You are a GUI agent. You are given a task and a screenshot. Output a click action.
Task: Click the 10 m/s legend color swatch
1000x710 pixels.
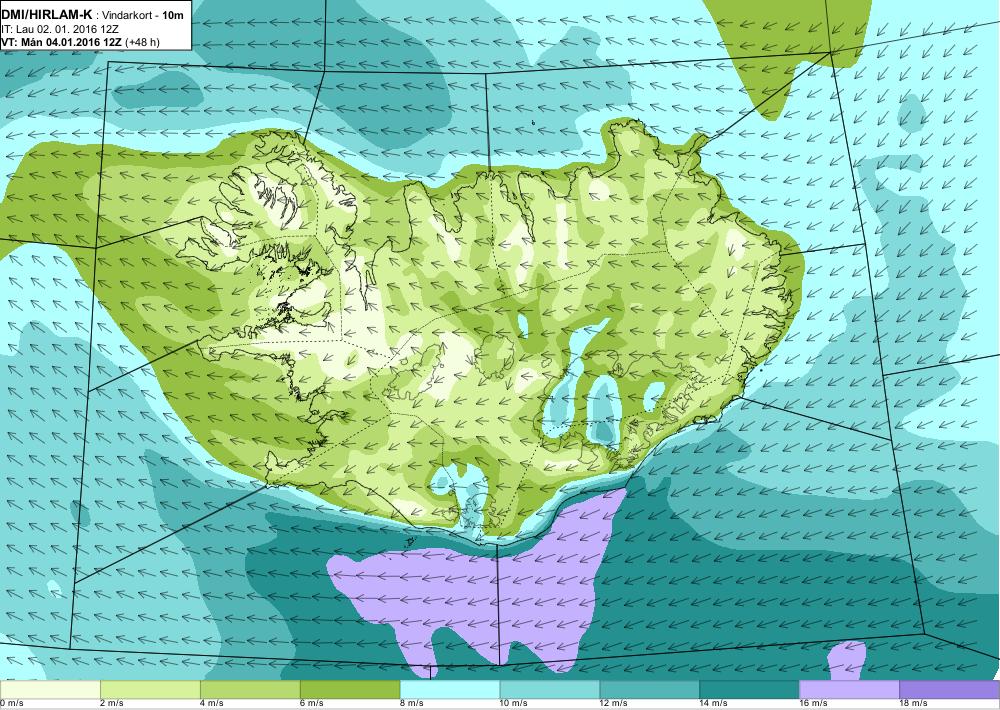click(x=550, y=690)
